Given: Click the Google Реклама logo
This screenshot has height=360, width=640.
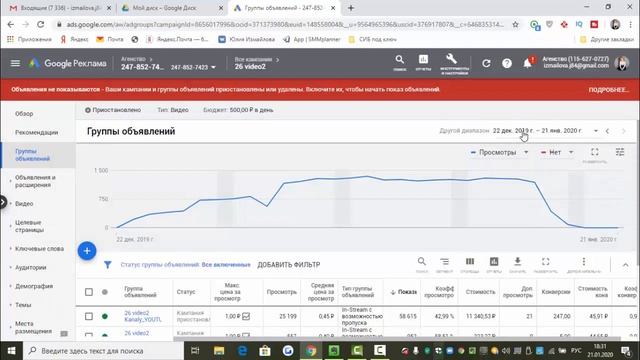Looking at the screenshot, I should pyautogui.click(x=68, y=63).
